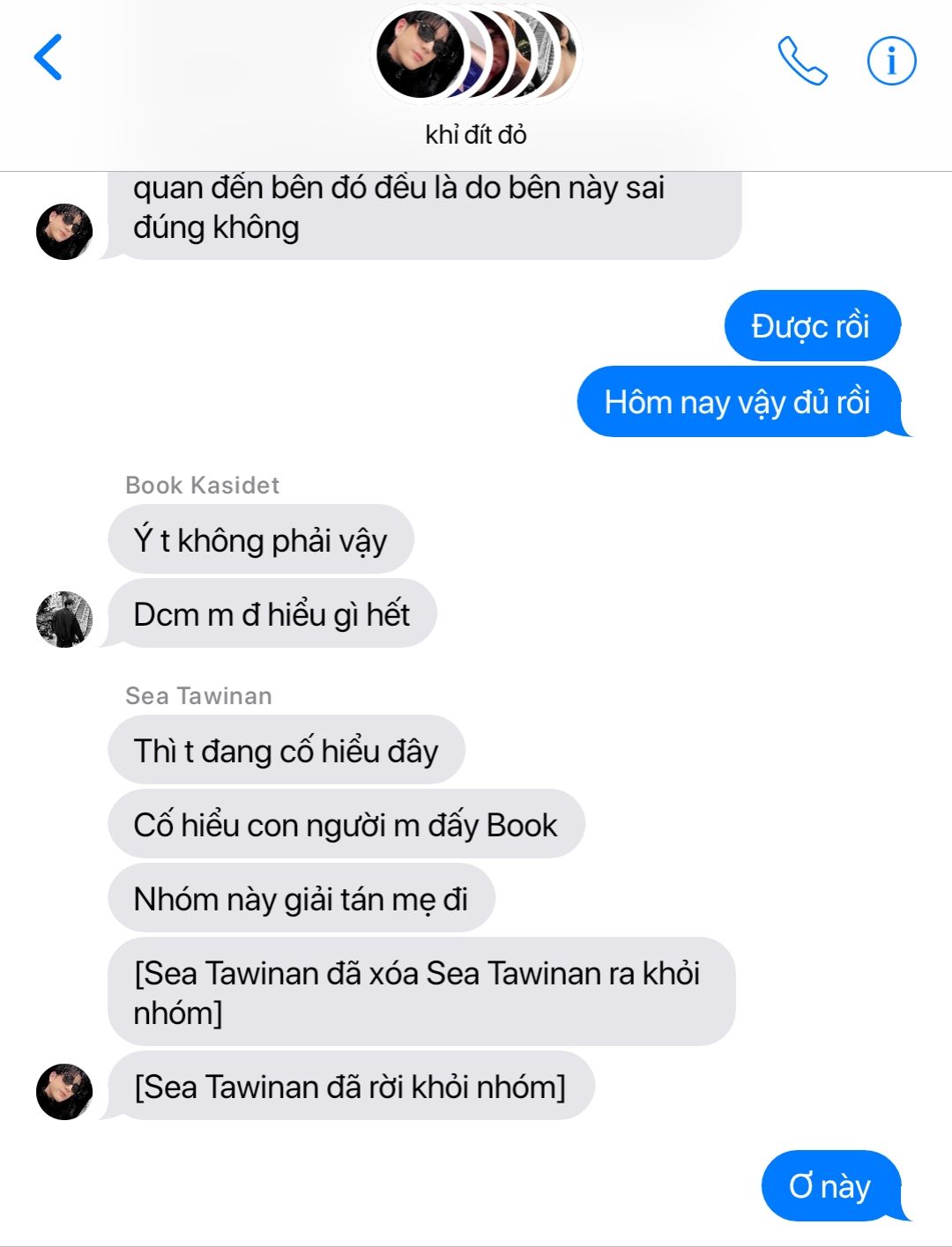Open the group avatar cluster at the top
Image resolution: width=952 pixels, height=1247 pixels.
pos(476,55)
